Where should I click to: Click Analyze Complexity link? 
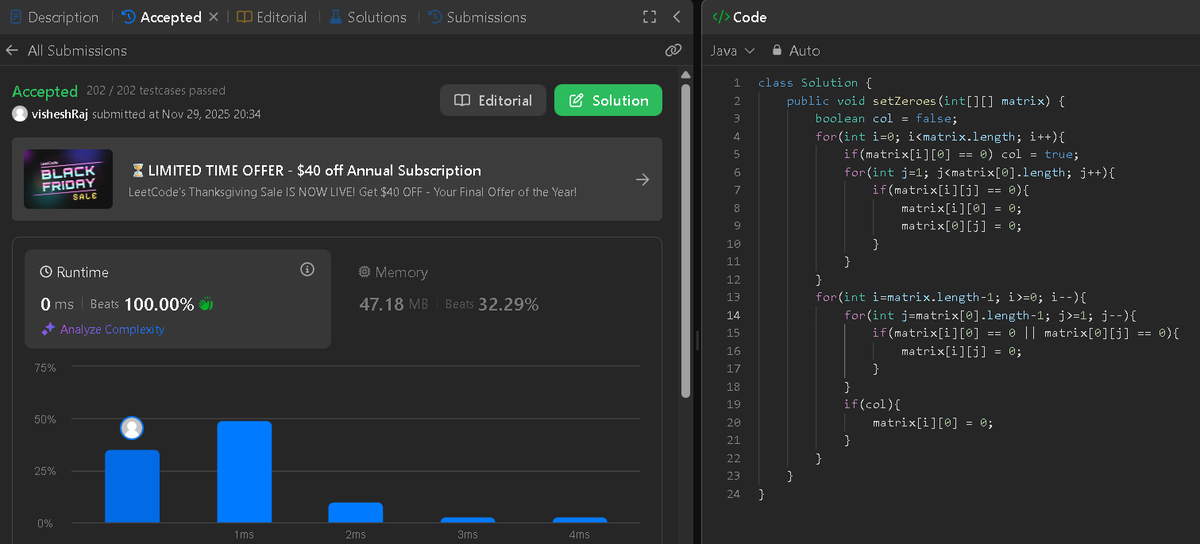tap(112, 329)
